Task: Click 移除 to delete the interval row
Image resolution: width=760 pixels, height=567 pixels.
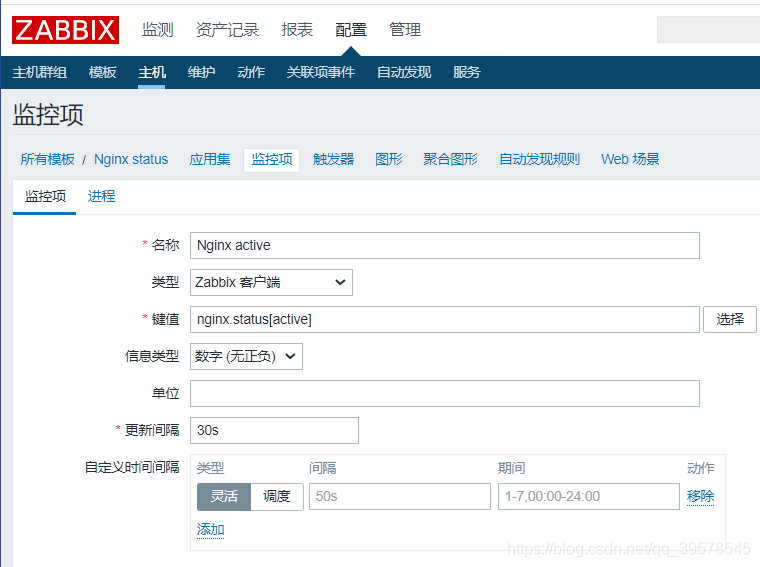Action: 700,496
